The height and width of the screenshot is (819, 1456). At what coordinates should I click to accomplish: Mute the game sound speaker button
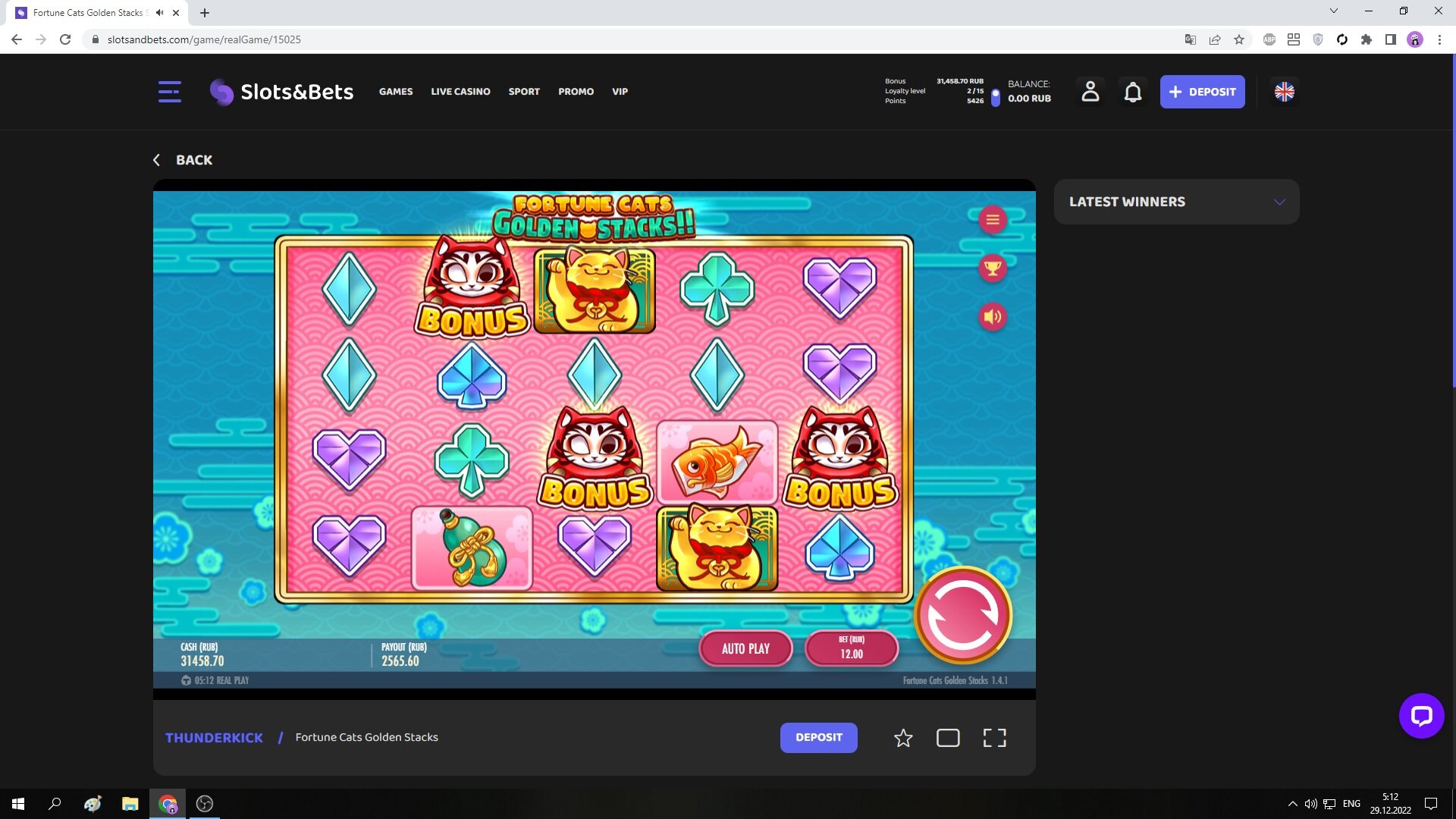click(992, 317)
